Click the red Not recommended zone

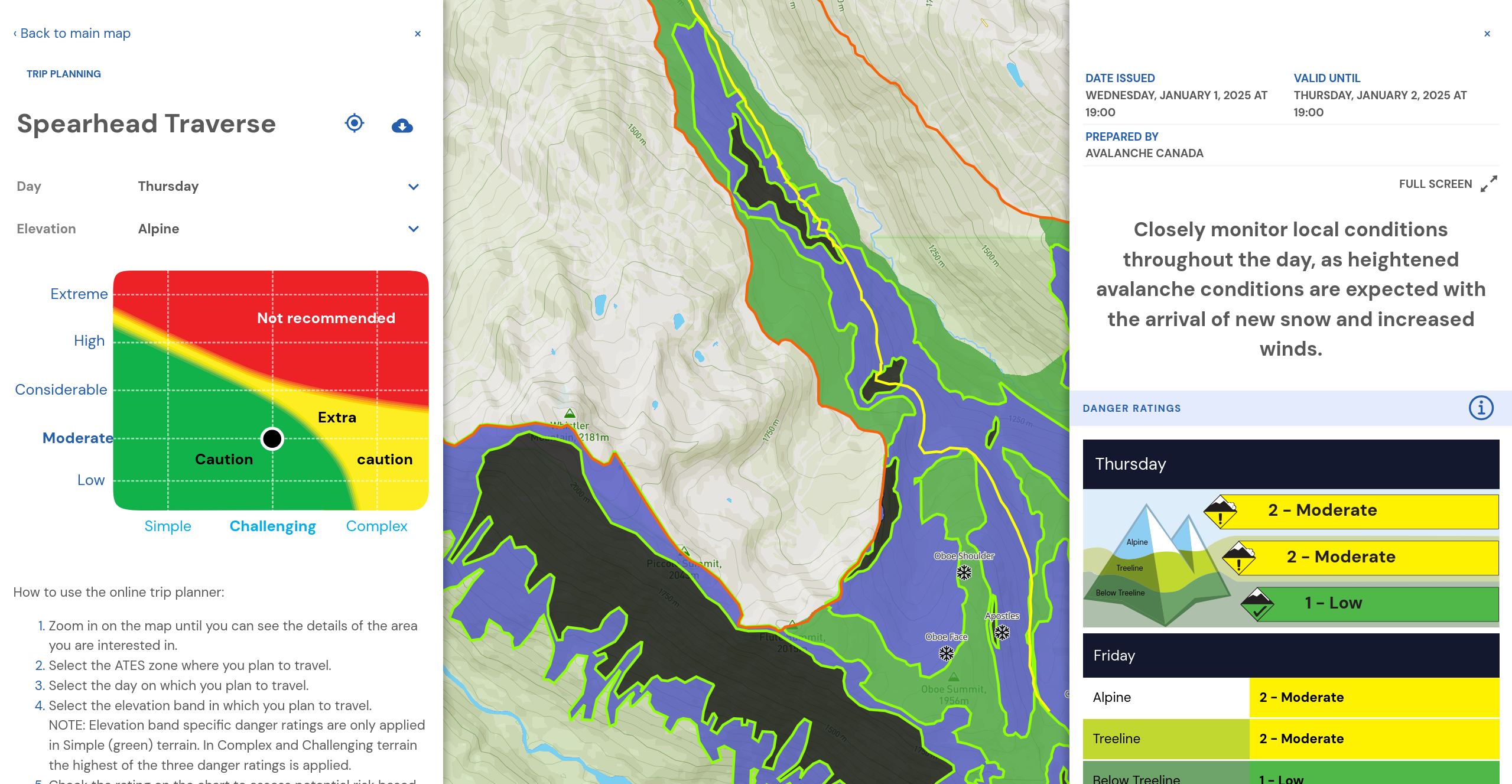326,318
